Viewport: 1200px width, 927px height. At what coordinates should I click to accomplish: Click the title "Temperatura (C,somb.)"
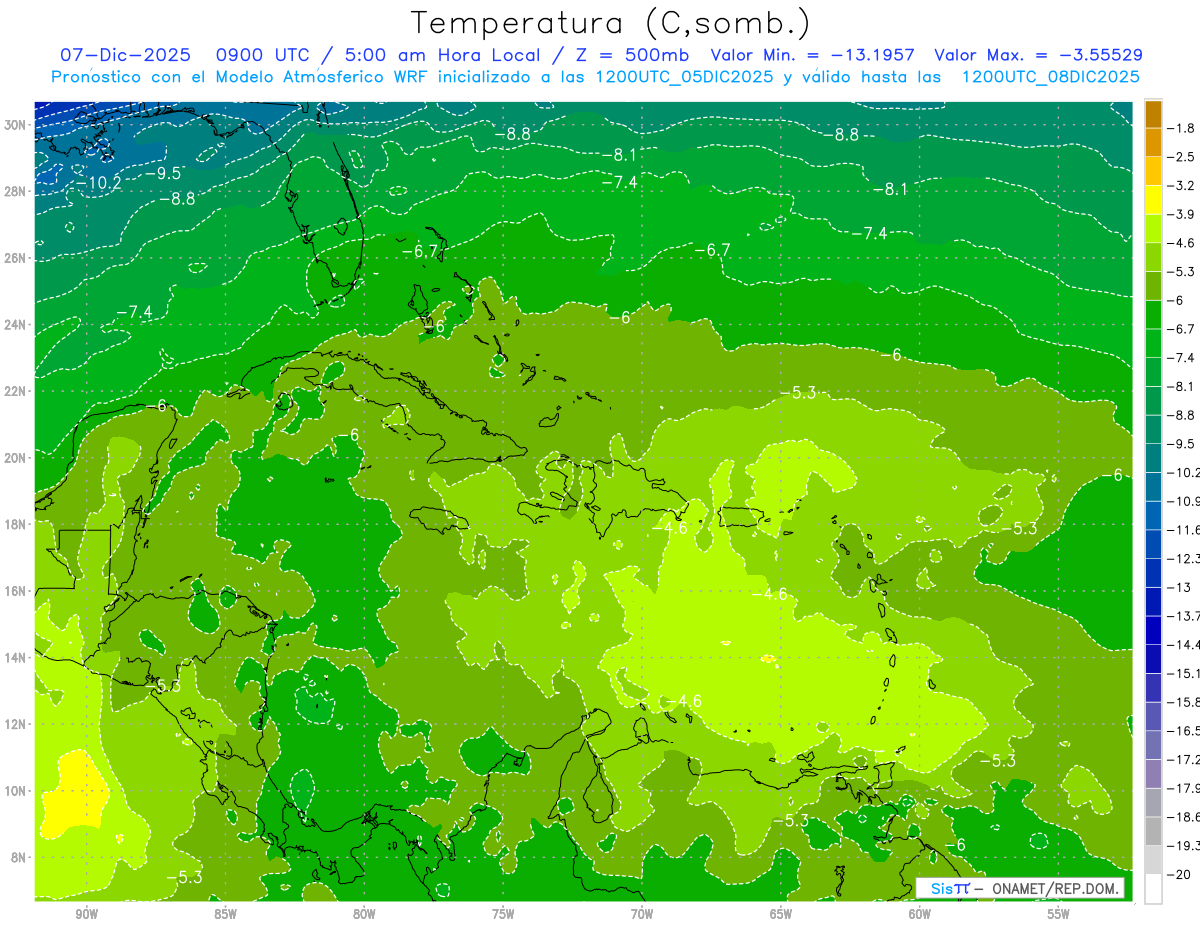(x=610, y=23)
